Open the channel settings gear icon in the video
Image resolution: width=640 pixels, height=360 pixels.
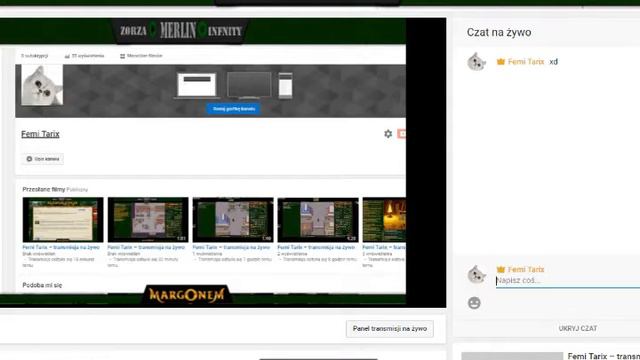coord(388,133)
